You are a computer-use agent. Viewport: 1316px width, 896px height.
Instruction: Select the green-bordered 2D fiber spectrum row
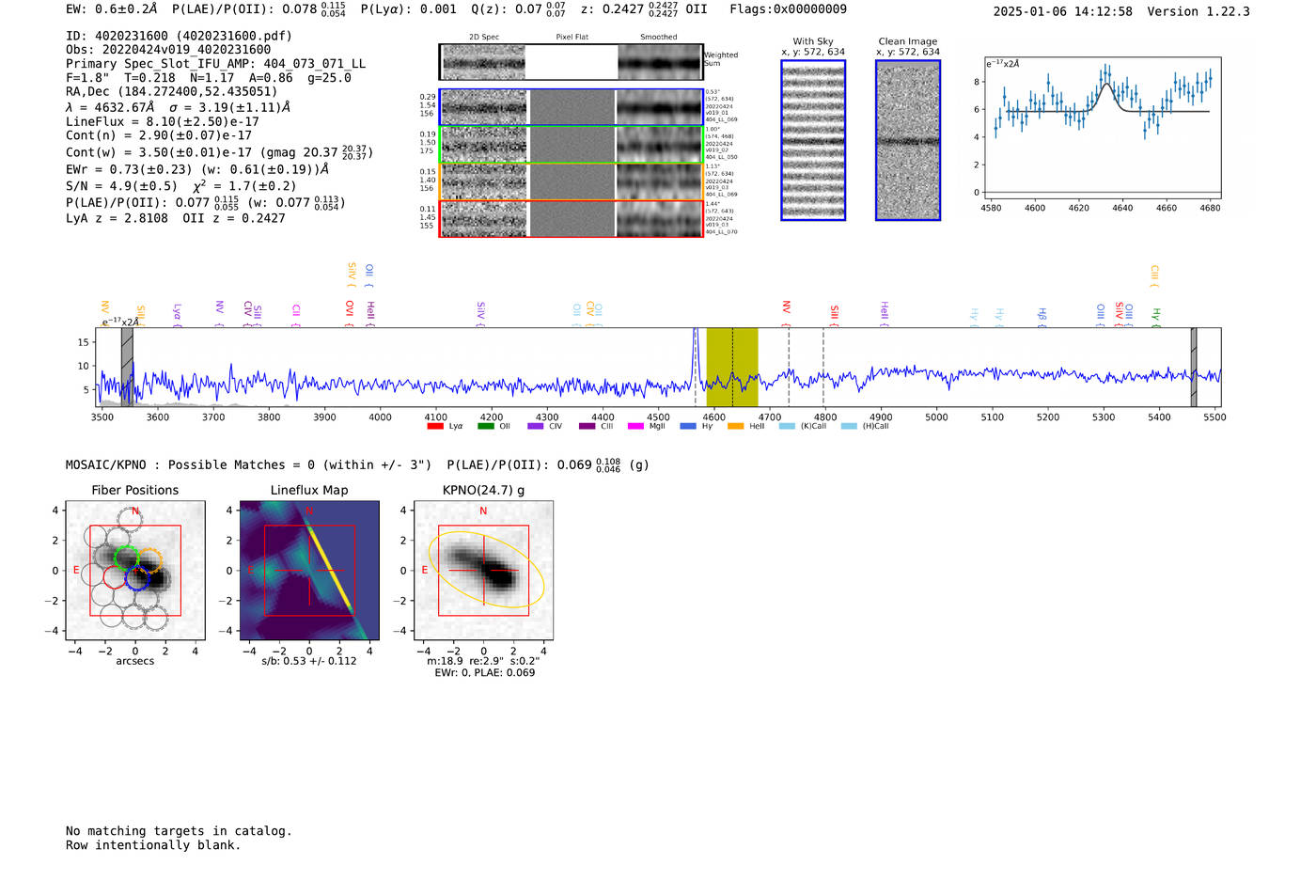(x=572, y=145)
